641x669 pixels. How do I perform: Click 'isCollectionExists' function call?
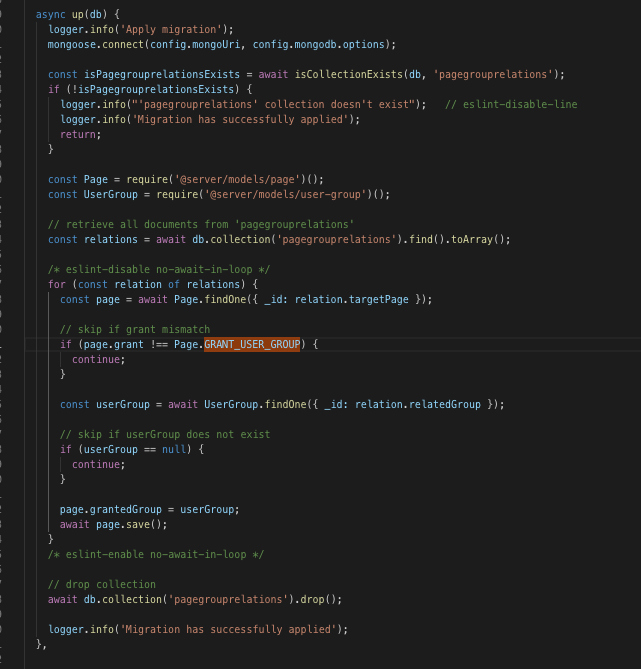pyautogui.click(x=349, y=75)
